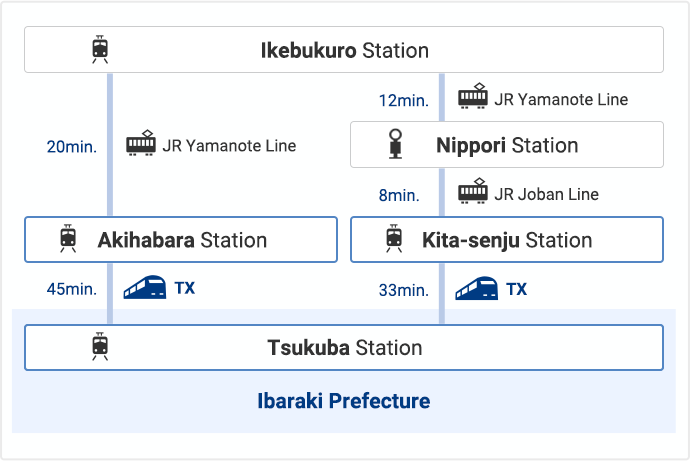690x461 pixels.
Task: Select the Nippori Station text
Action: [x=507, y=146]
